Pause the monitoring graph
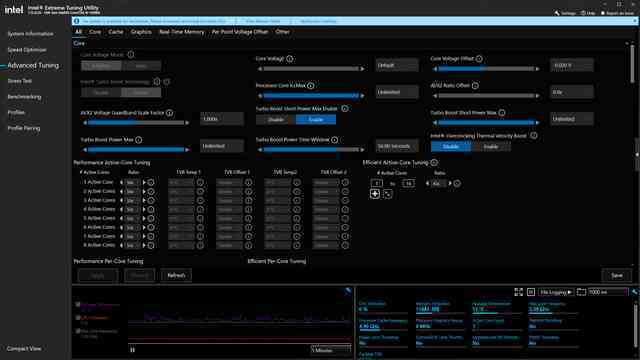 (x=133, y=350)
